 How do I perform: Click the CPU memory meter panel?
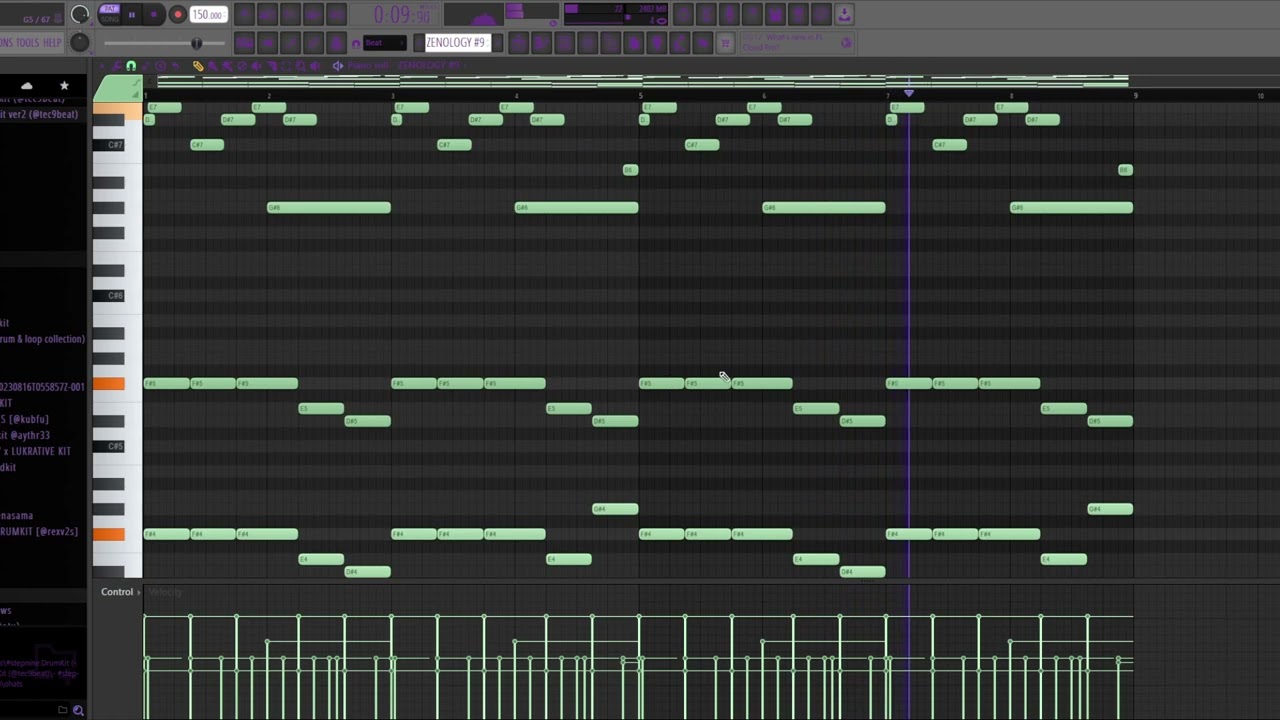(617, 14)
